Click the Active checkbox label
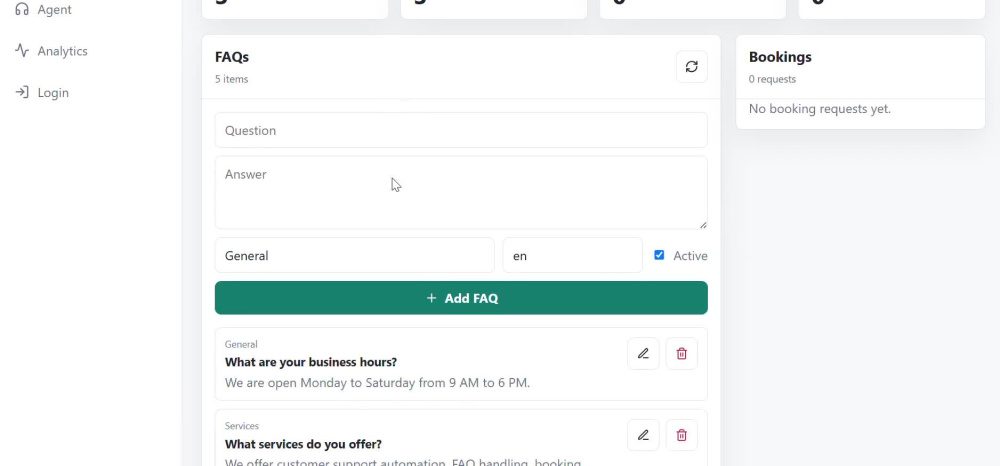Screen dimensions: 1000x466 pyautogui.click(x=690, y=256)
